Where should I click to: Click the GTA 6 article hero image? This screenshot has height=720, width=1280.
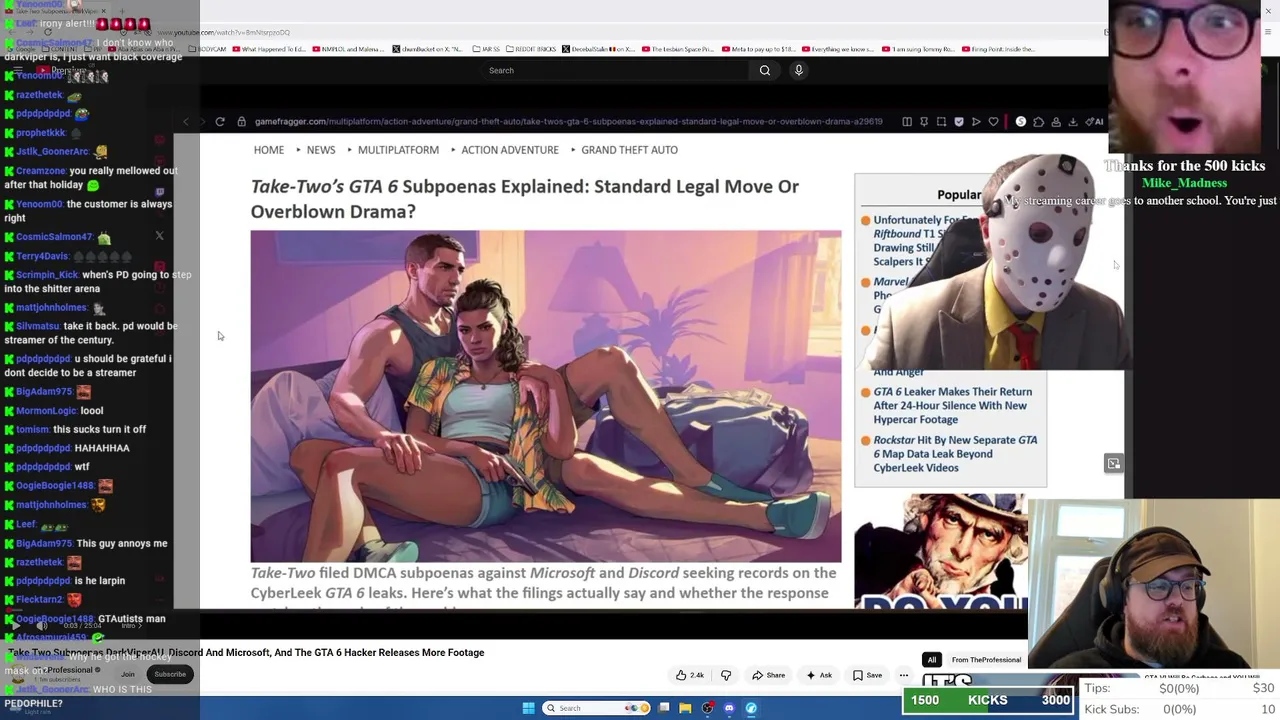[x=546, y=396]
